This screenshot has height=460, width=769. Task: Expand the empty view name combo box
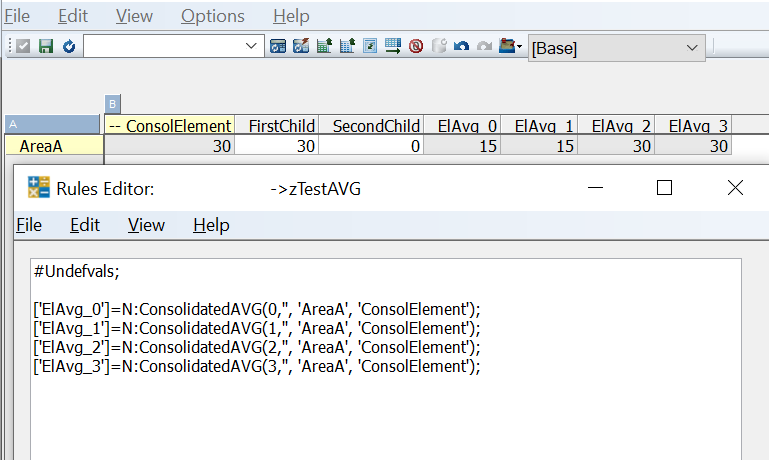pyautogui.click(x=251, y=46)
